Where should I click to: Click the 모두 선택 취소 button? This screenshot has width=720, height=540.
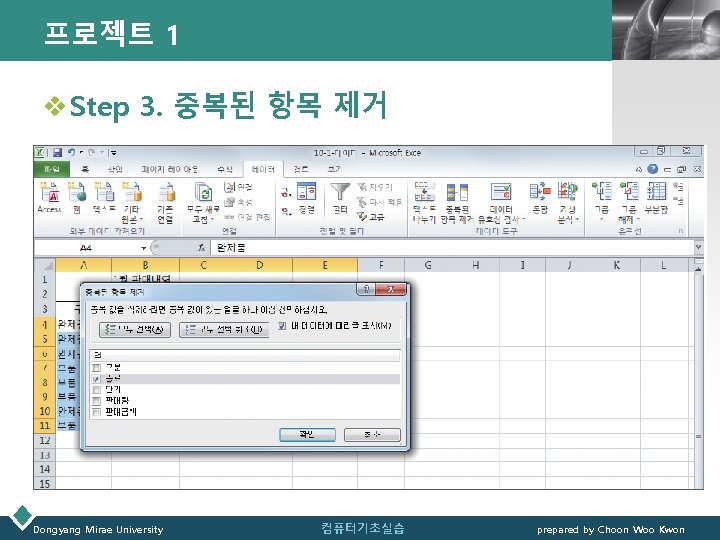224,330
